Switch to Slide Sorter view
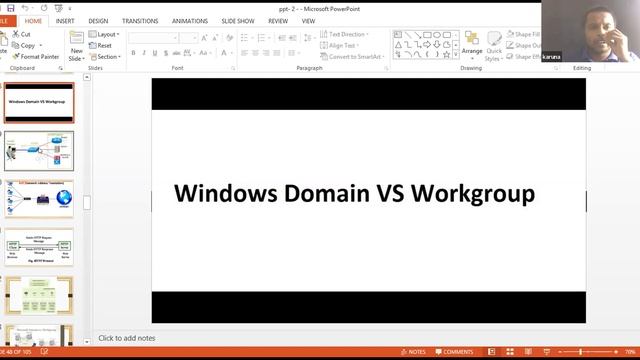The width and height of the screenshot is (640, 360). pyautogui.click(x=510, y=352)
